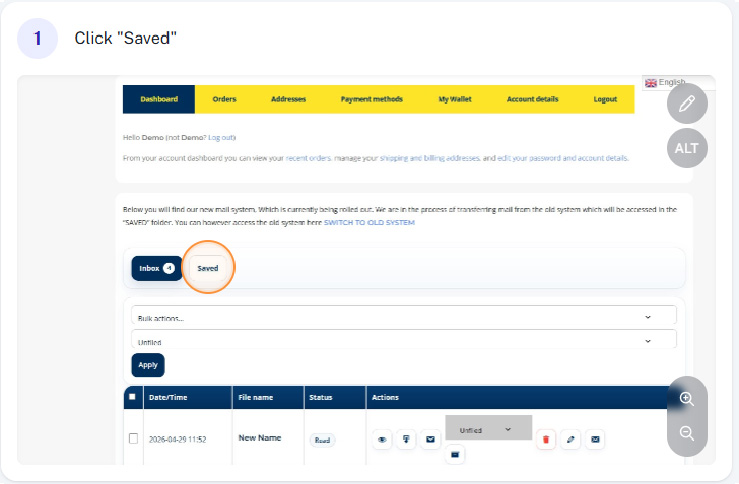Click the pencil edit floating button
This screenshot has height=484, width=739.
[x=687, y=104]
